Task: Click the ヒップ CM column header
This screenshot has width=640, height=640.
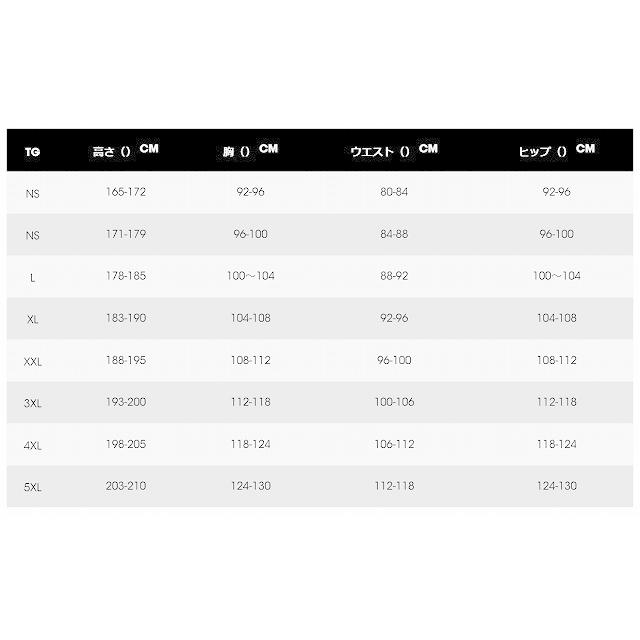Action: click(556, 151)
